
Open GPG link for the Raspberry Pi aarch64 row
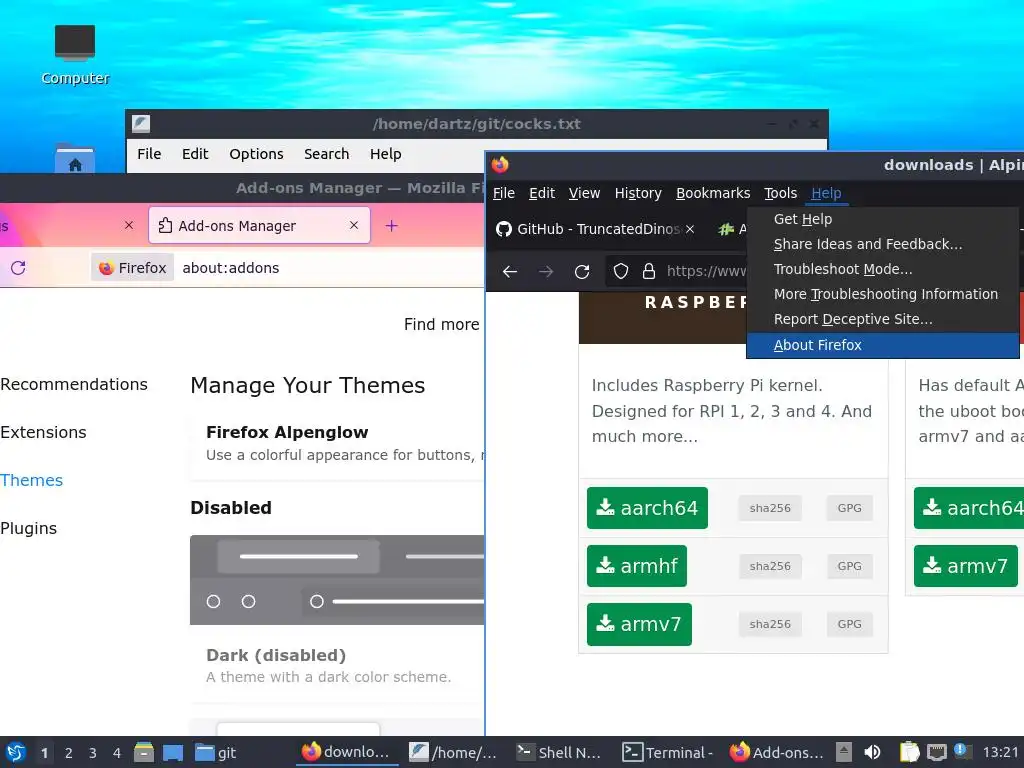click(850, 508)
